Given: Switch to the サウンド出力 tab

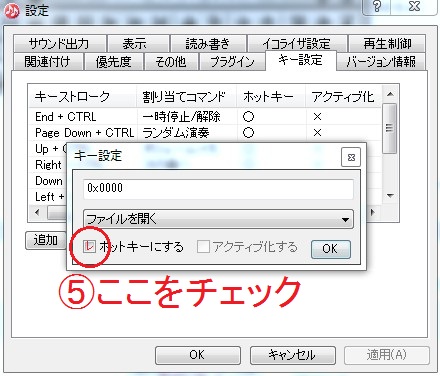Looking at the screenshot, I should (59, 43).
